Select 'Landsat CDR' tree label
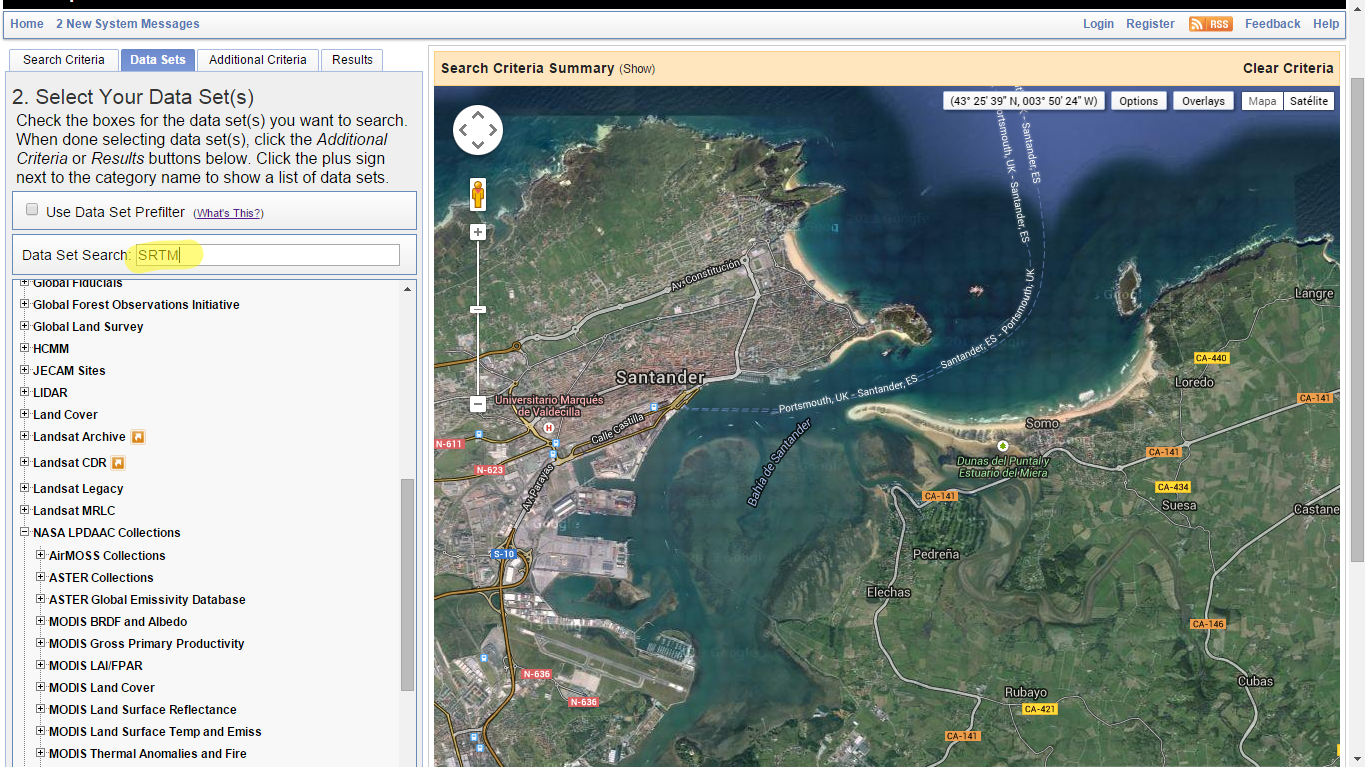The image size is (1365, 767). 69,463
